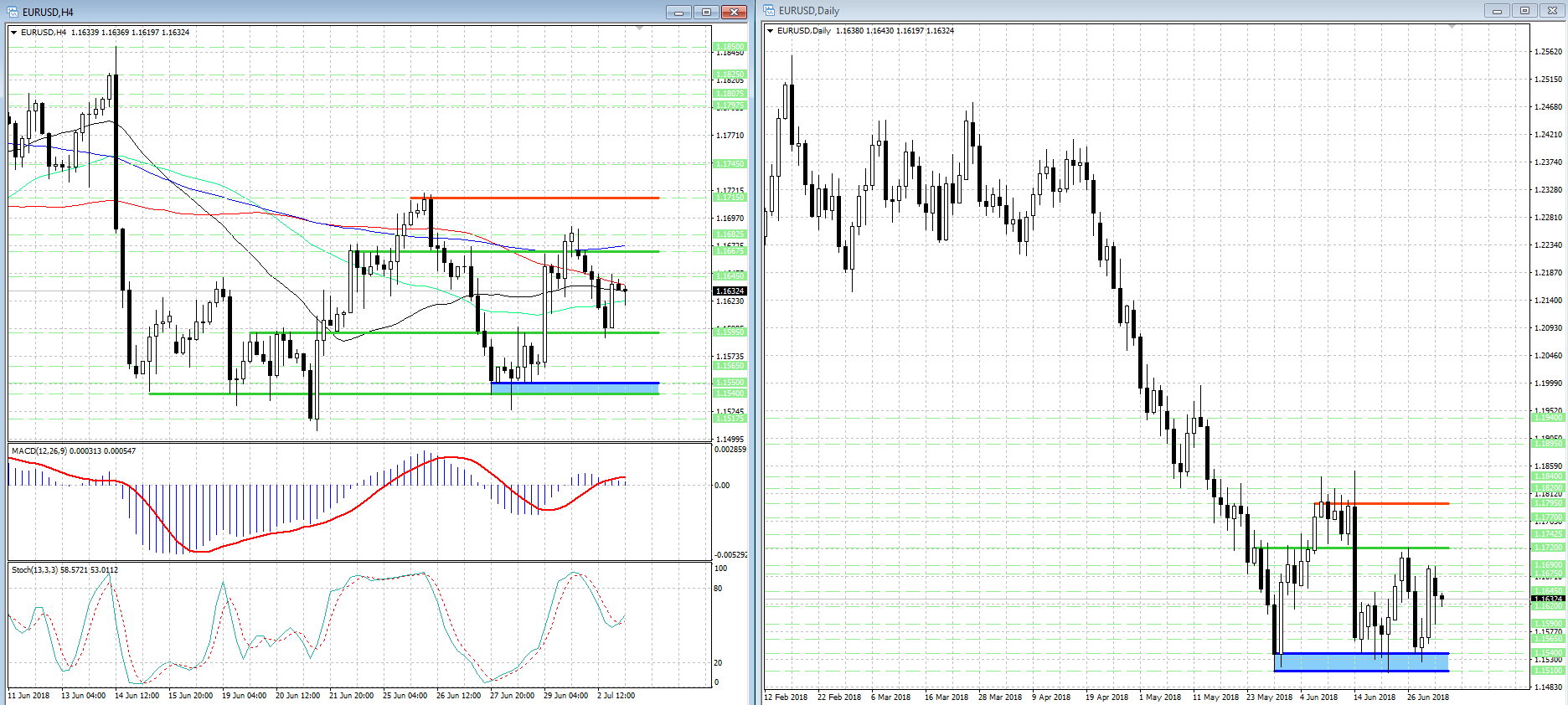The image size is (1568, 705).
Task: Select the current price label 1.16324 on H4
Action: tap(729, 291)
